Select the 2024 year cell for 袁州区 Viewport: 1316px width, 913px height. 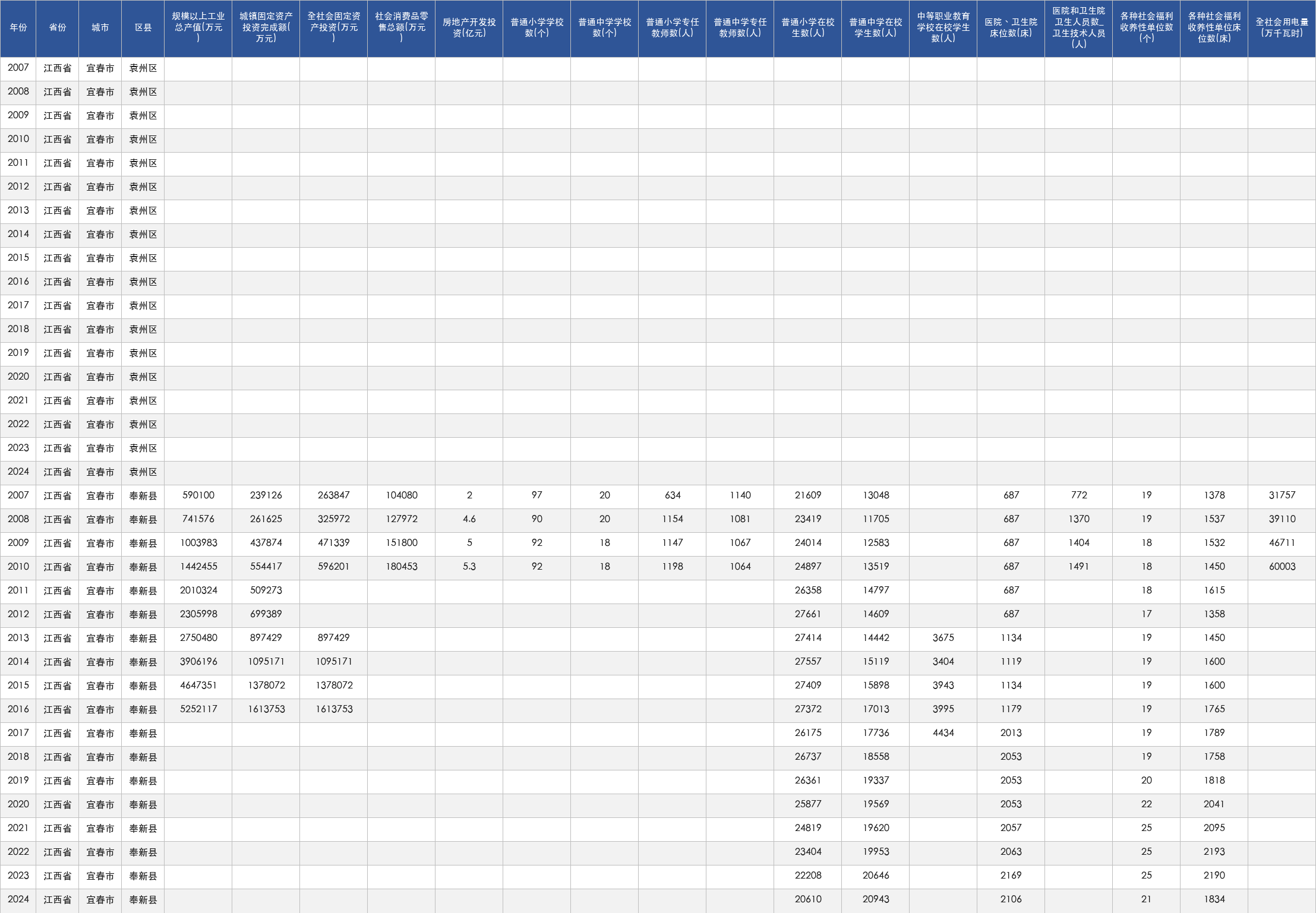(18, 472)
